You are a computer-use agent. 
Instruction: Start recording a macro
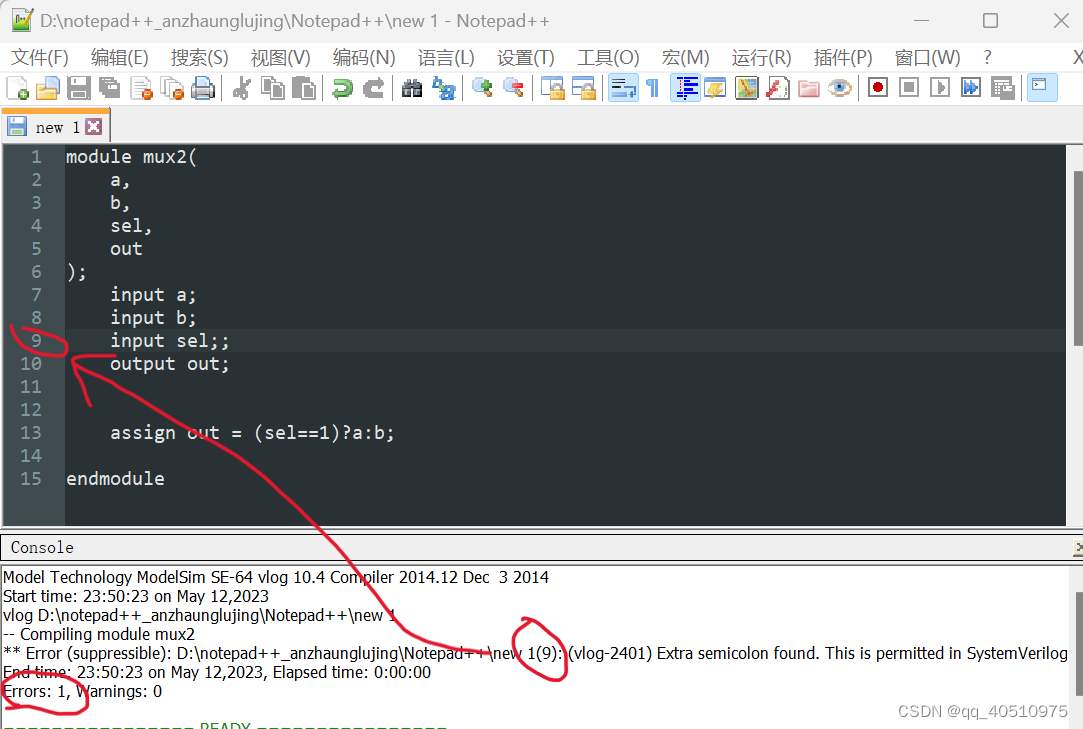click(x=878, y=88)
